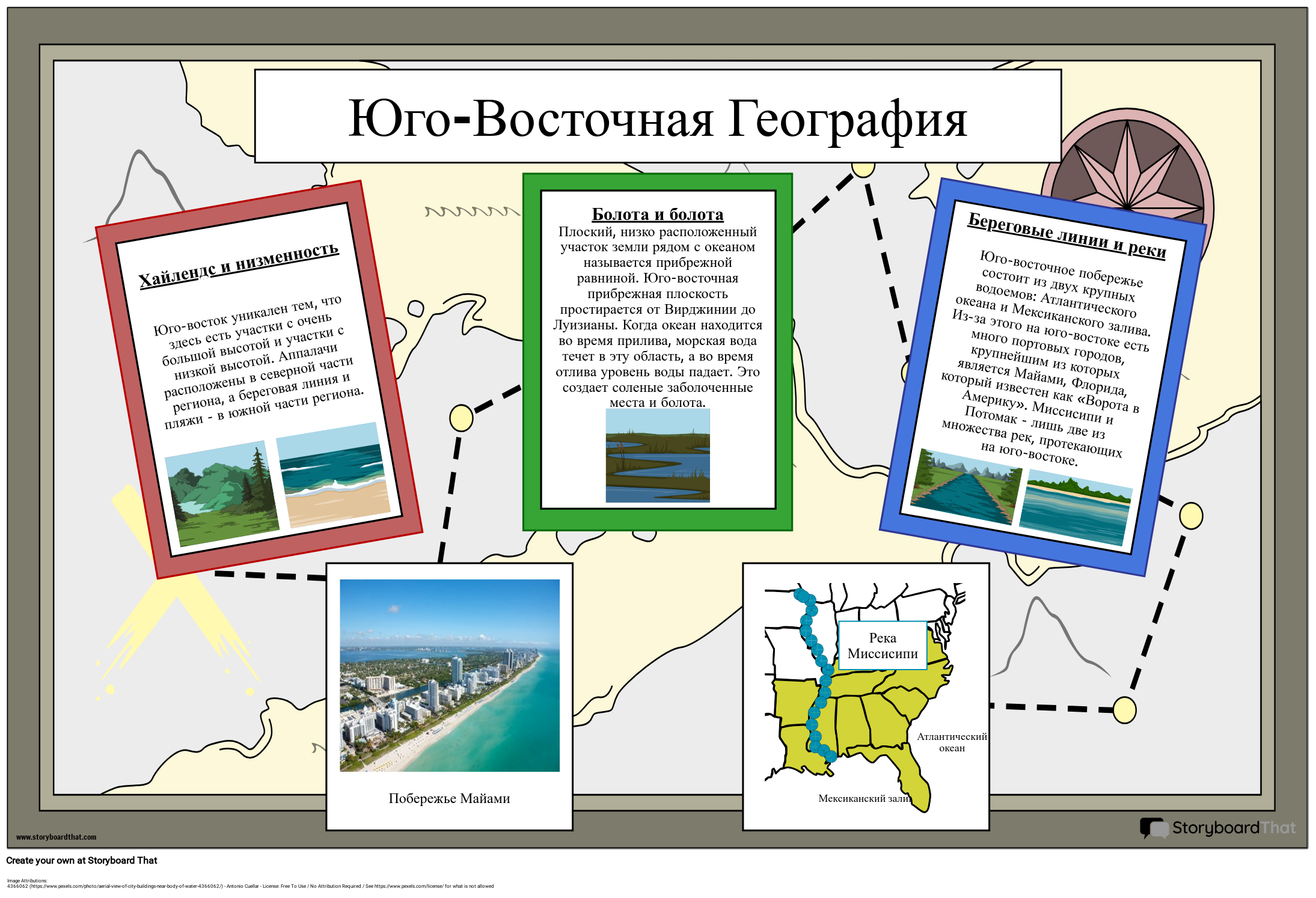Click the Атлантический океан map label
Image resolution: width=1316 pixels, height=898 pixels.
(952, 742)
